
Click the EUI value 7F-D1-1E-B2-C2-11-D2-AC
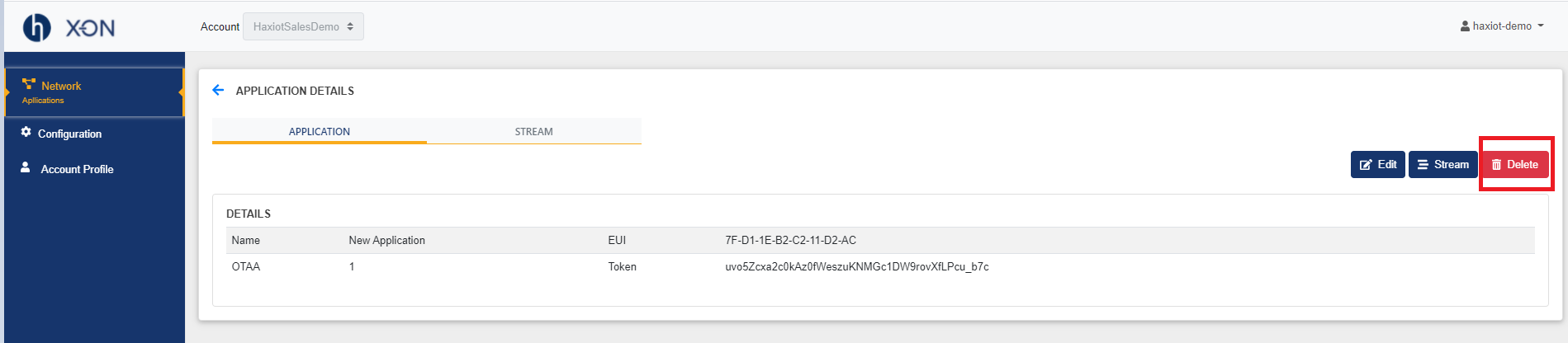tap(790, 240)
